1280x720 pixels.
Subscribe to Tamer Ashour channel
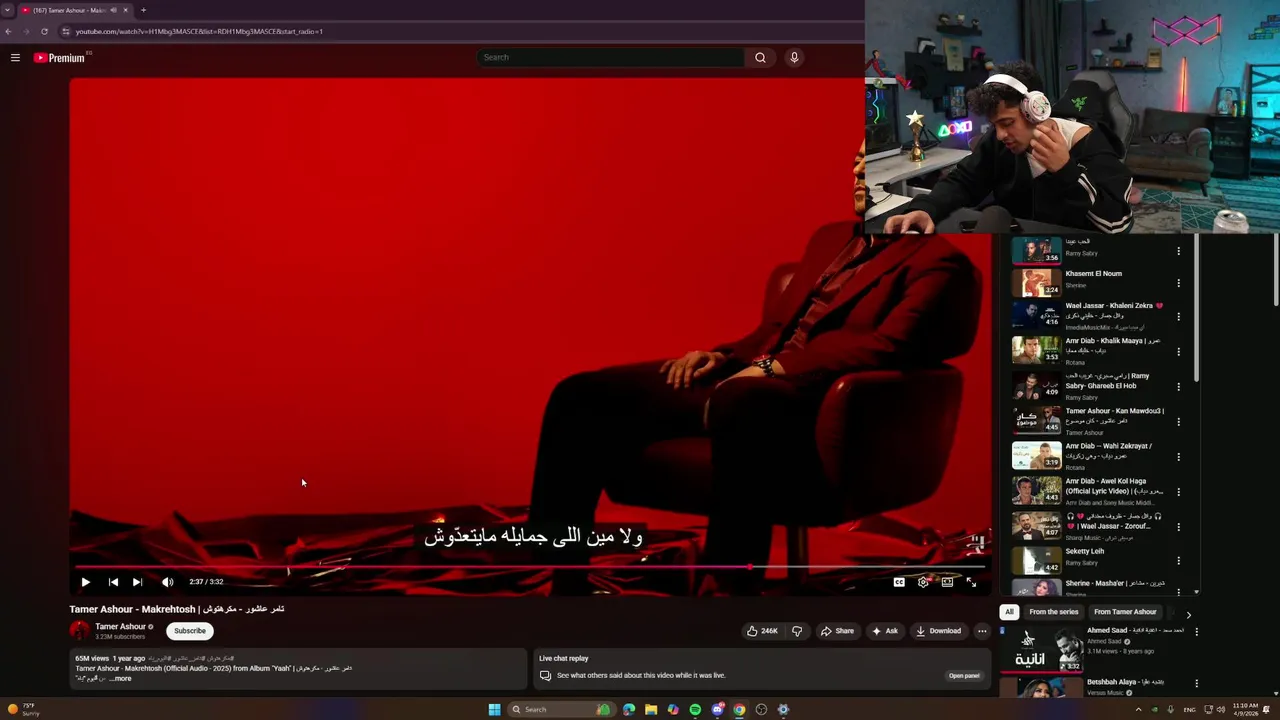pos(190,631)
